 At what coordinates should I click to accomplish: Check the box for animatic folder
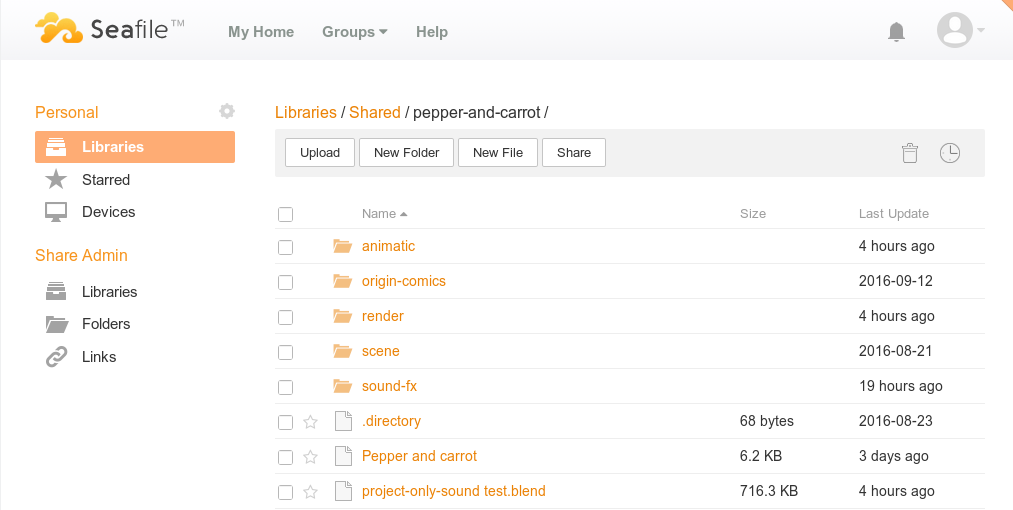pos(286,247)
